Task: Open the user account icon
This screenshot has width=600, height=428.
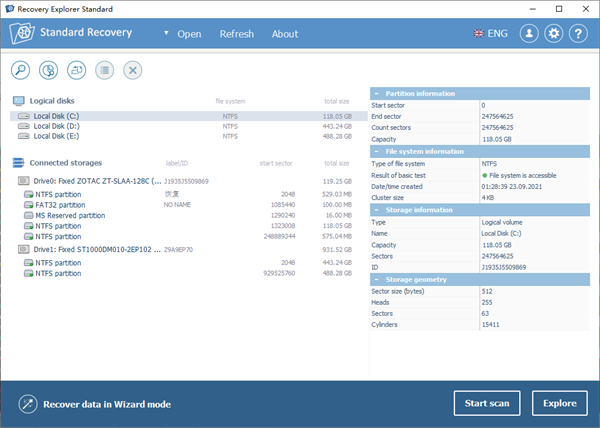Action: pyautogui.click(x=529, y=33)
